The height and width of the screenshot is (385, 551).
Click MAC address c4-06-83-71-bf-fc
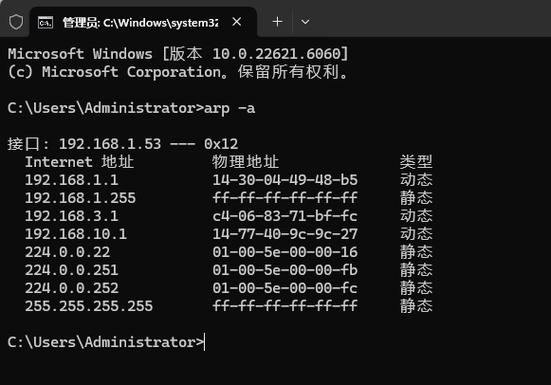[285, 216]
